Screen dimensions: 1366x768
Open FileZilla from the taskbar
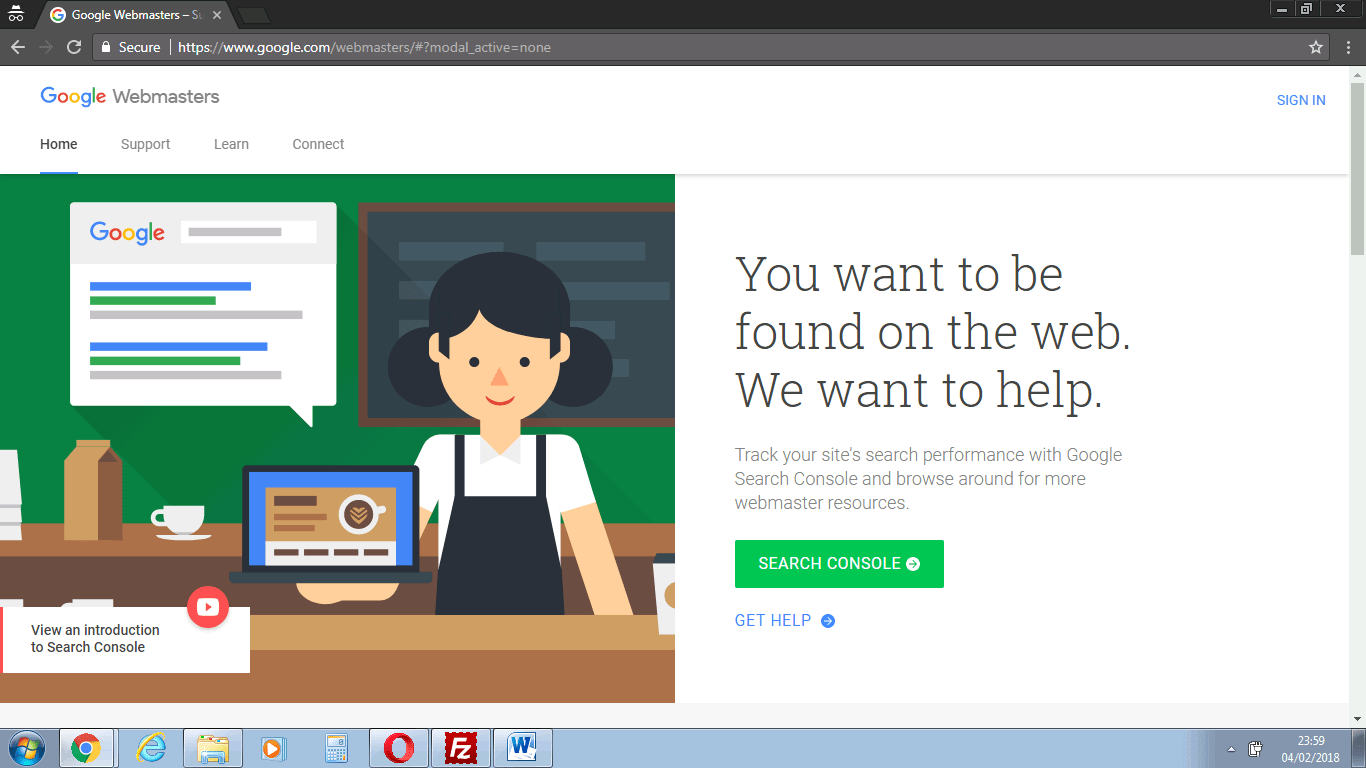pyautogui.click(x=461, y=748)
